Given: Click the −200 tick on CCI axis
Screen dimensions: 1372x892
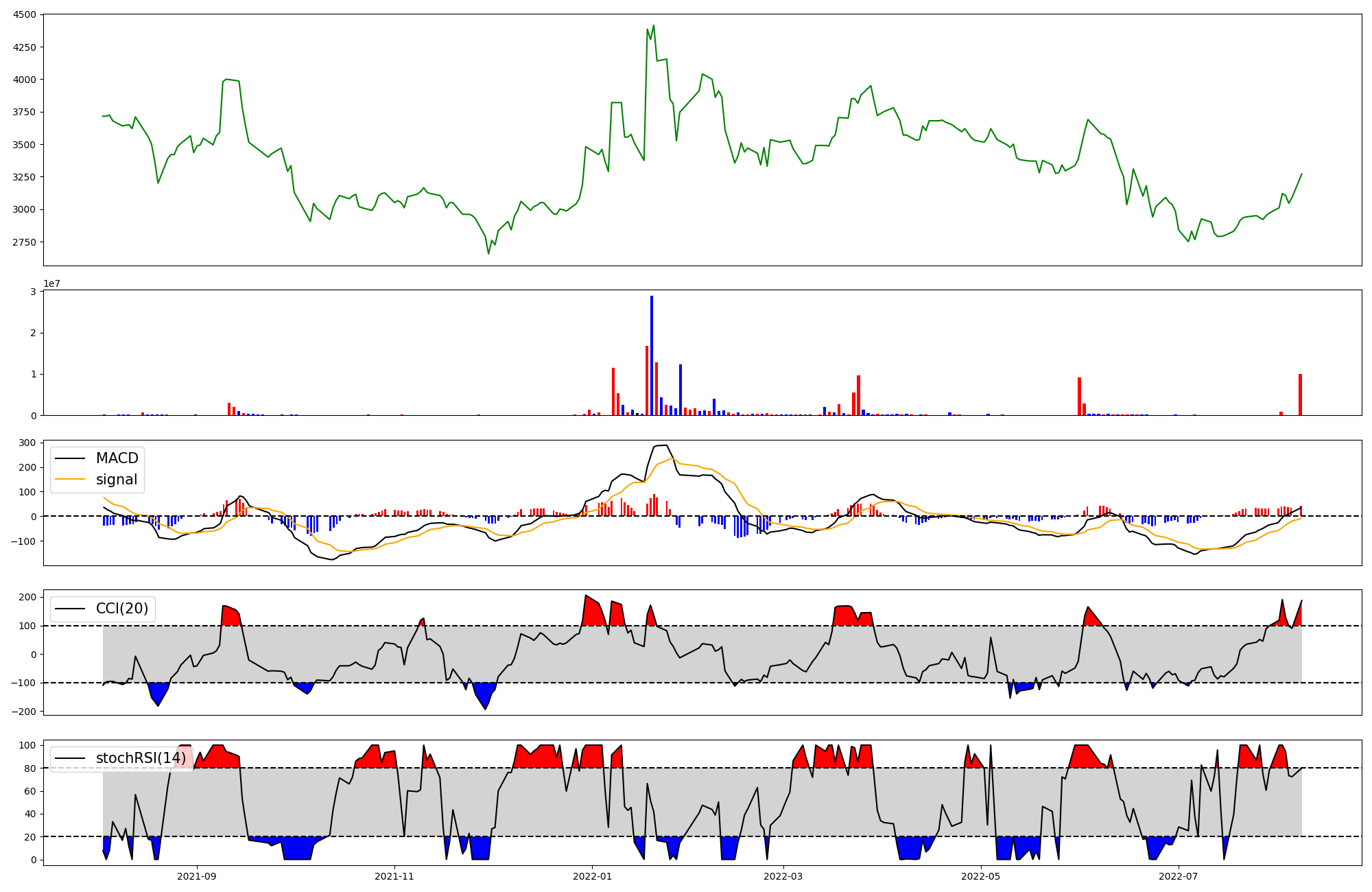Looking at the screenshot, I should [x=24, y=712].
